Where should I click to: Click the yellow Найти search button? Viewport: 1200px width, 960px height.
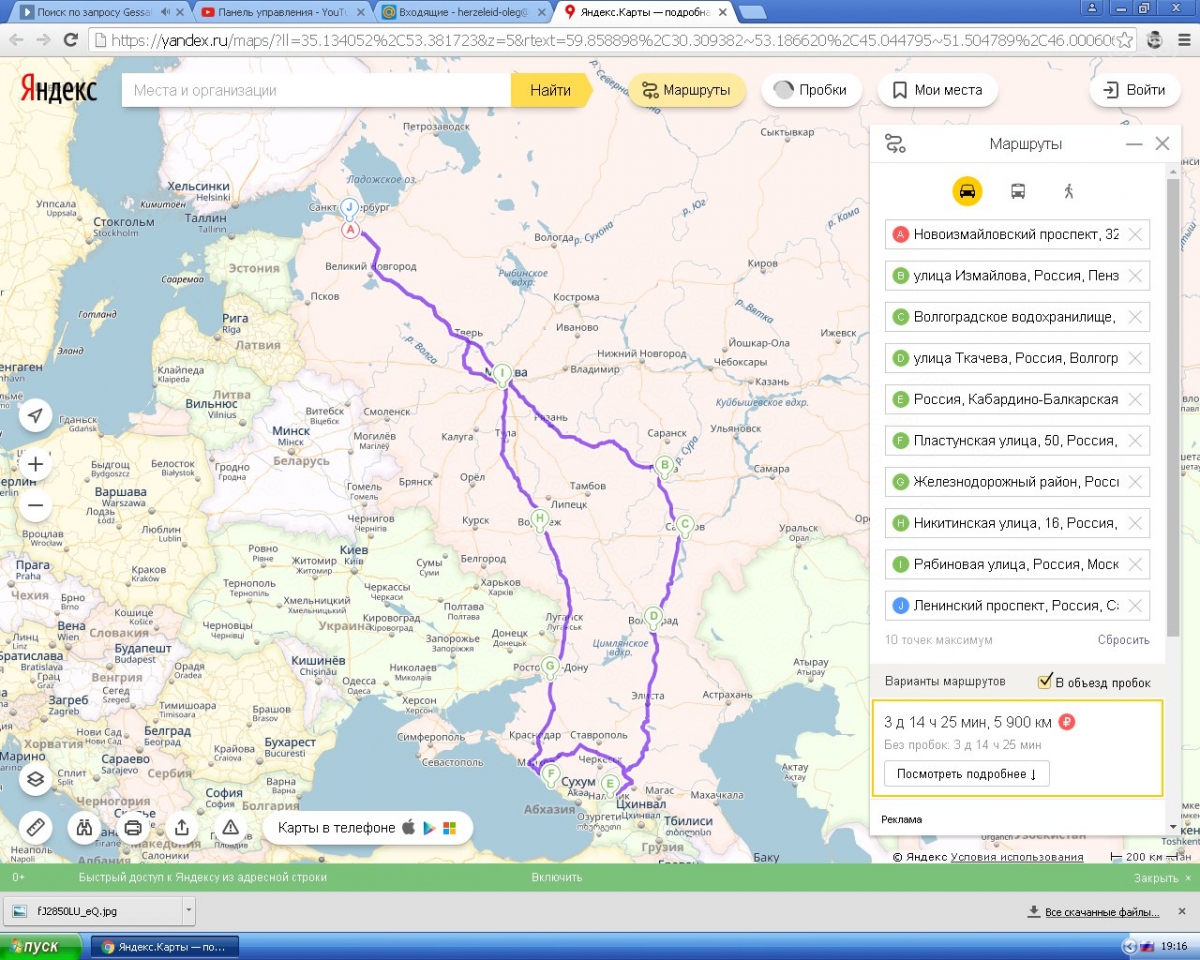[550, 90]
